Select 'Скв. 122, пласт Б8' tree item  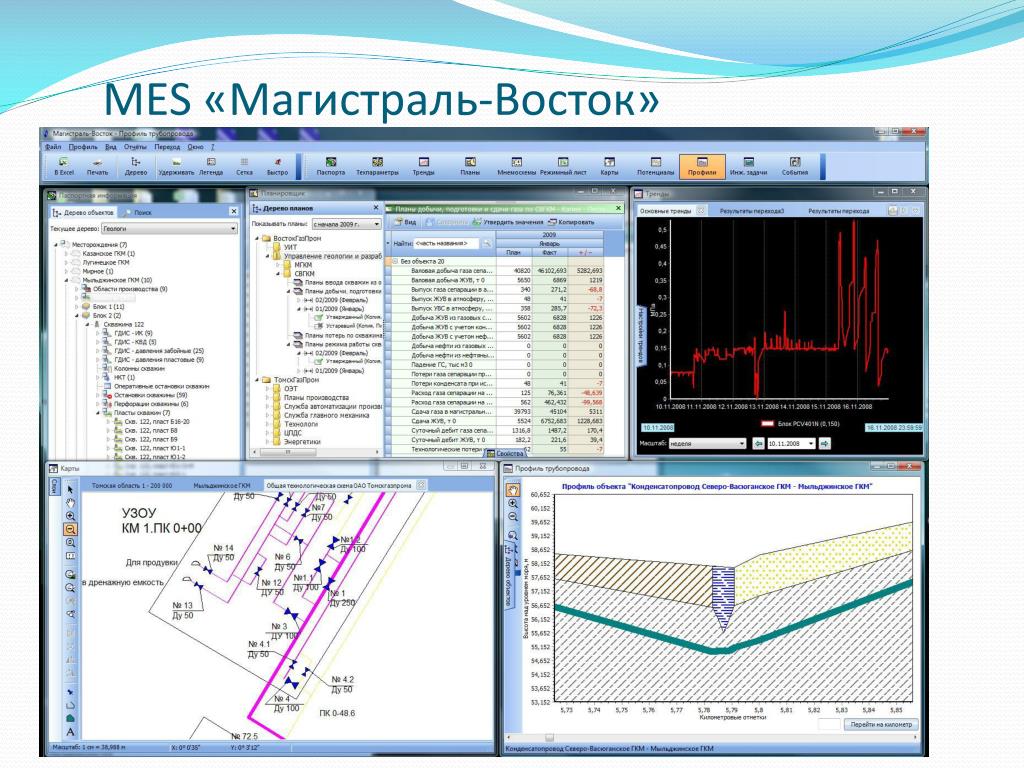tap(151, 430)
